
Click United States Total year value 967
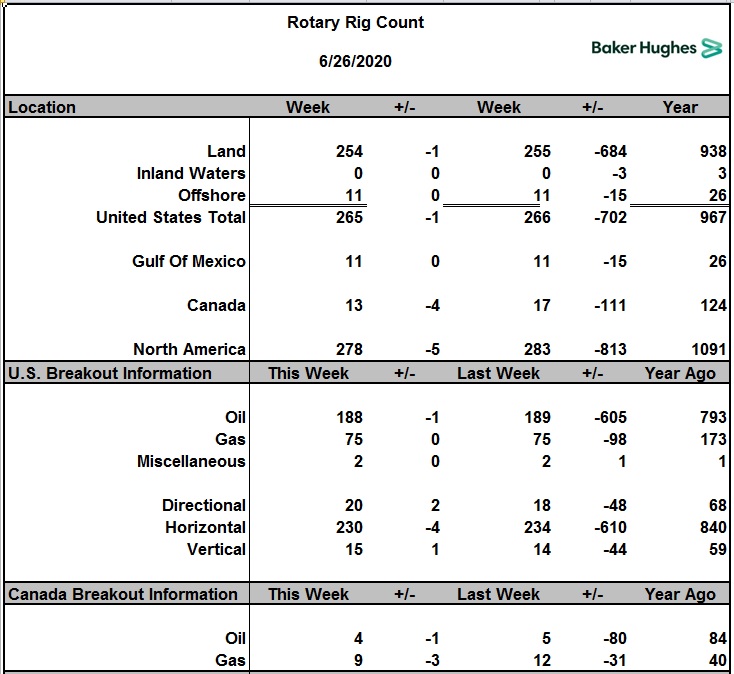coord(712,217)
